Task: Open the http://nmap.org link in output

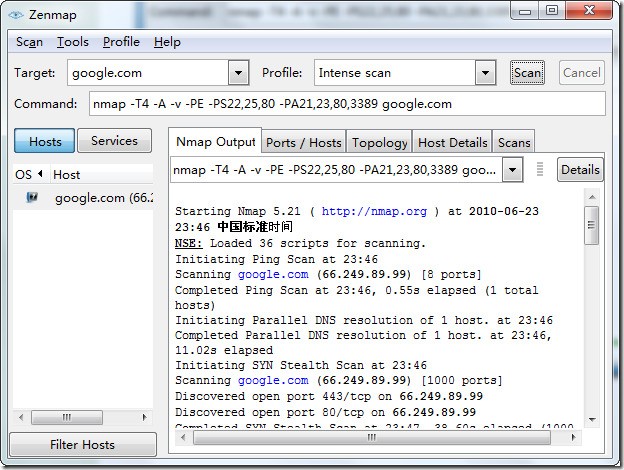Action: (x=374, y=211)
